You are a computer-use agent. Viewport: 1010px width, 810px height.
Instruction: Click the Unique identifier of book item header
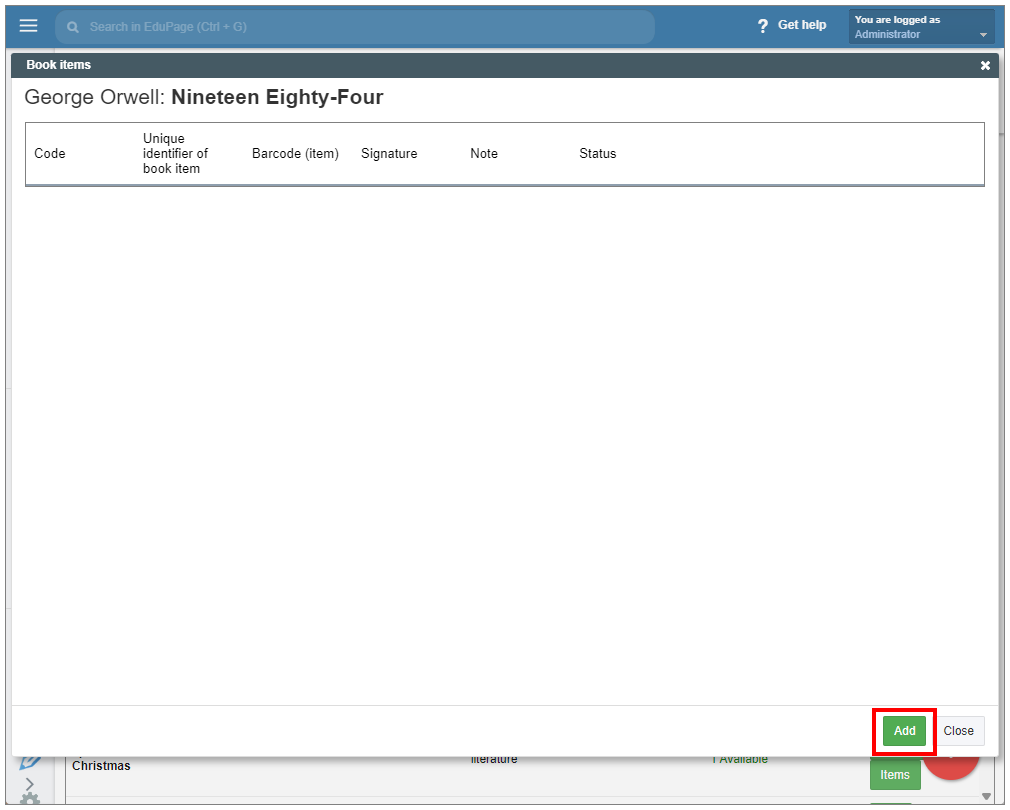coord(176,154)
